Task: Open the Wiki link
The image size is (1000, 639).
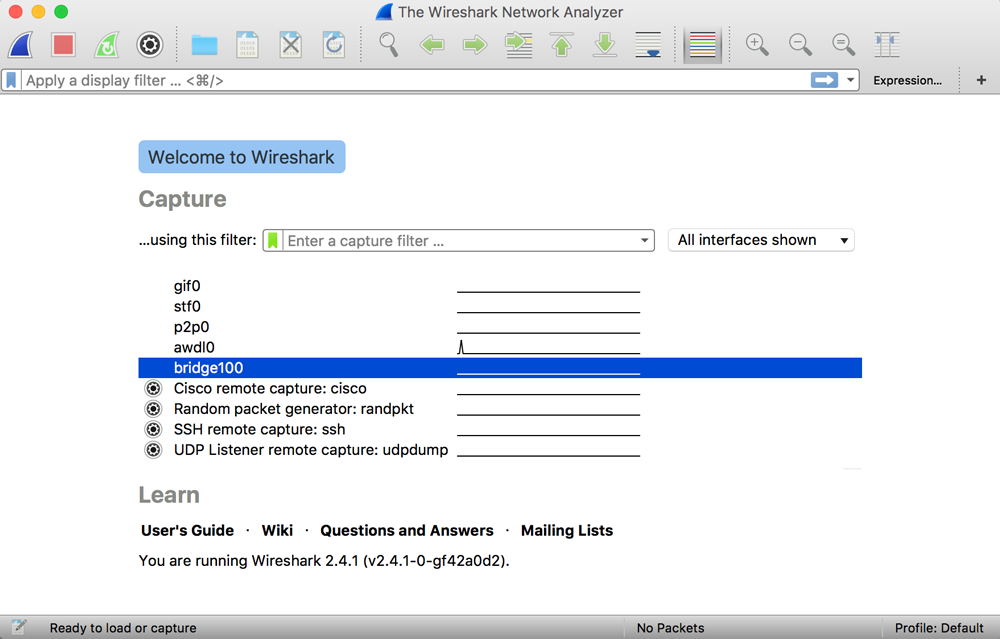Action: [x=277, y=531]
